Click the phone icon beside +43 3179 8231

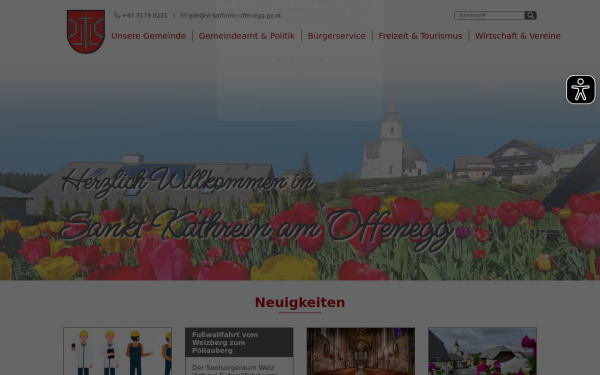pos(117,16)
